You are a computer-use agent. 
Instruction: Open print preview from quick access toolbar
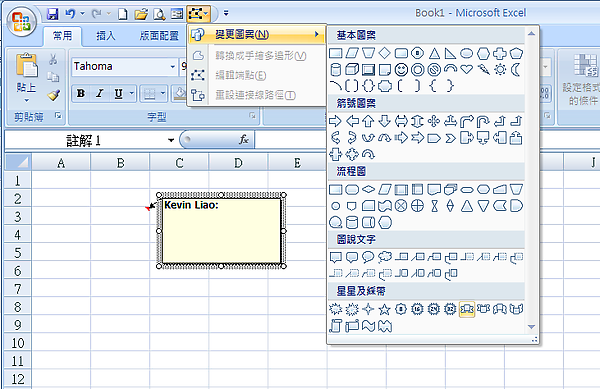(x=159, y=14)
